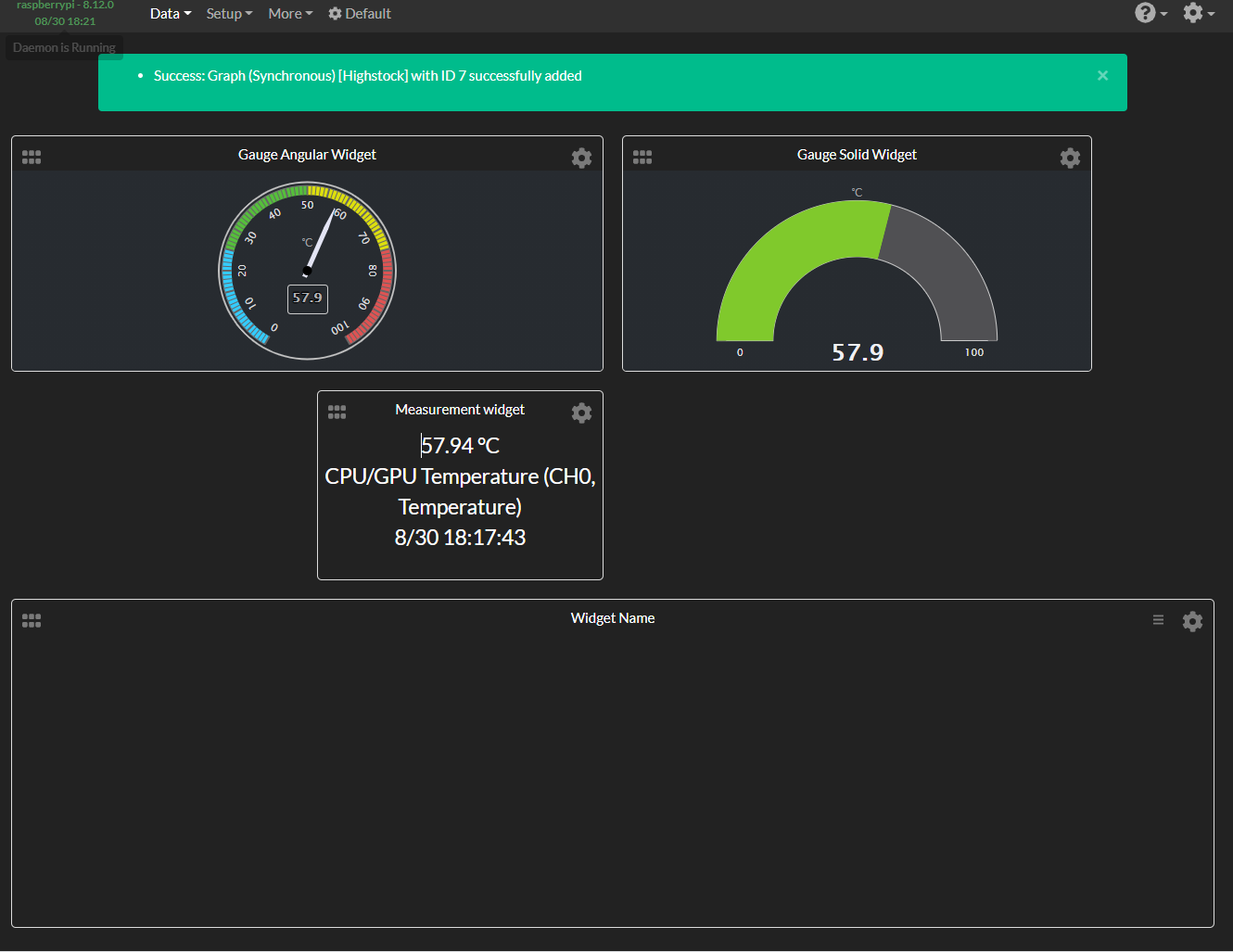The image size is (1233, 952).
Task: Click the Daemon is Running status label
Action: pyautogui.click(x=63, y=46)
